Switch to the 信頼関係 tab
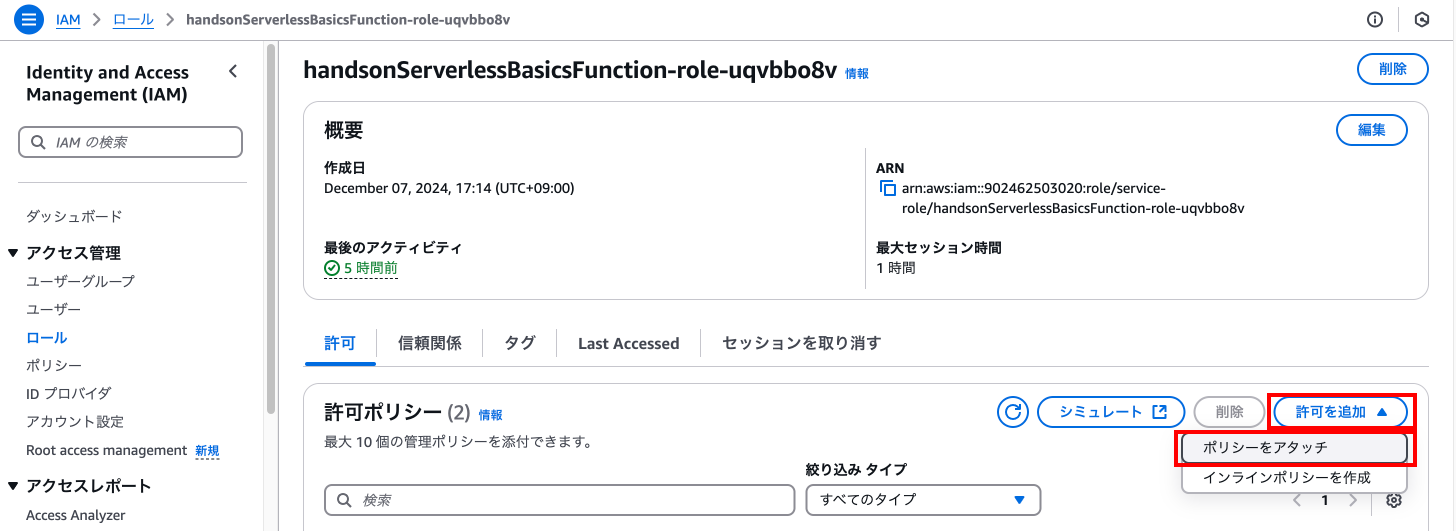 coord(430,343)
